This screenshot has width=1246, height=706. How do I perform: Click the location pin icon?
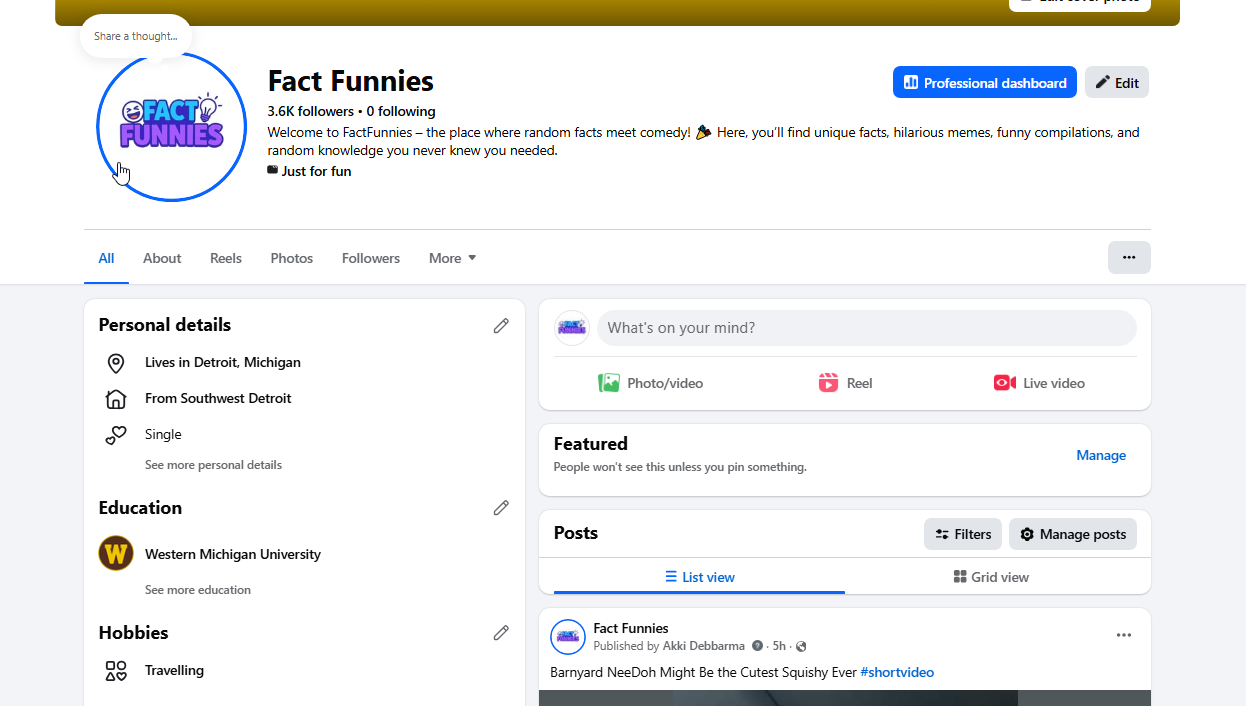116,363
